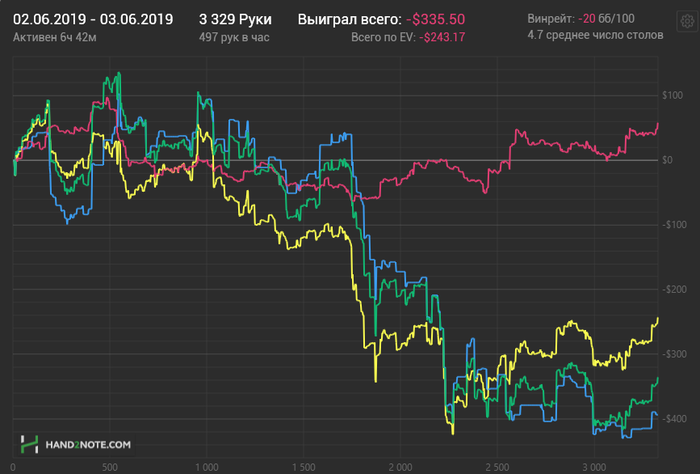Click the $0 y-axis label
The image size is (700, 474).
click(667, 160)
